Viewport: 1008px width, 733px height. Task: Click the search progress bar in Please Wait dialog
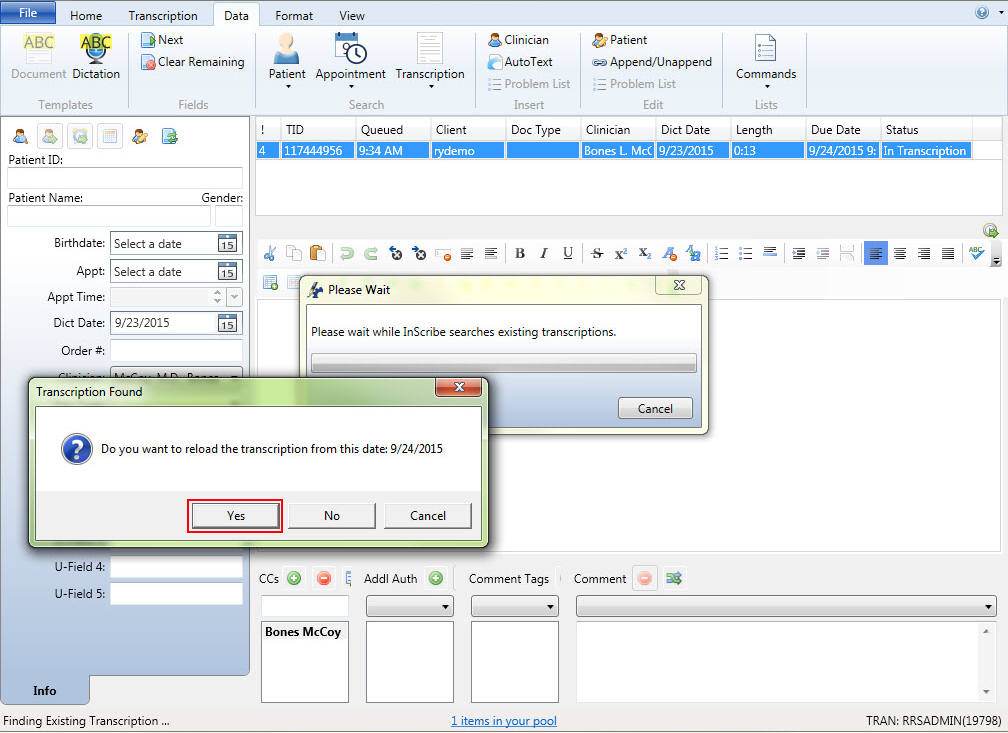coord(503,363)
